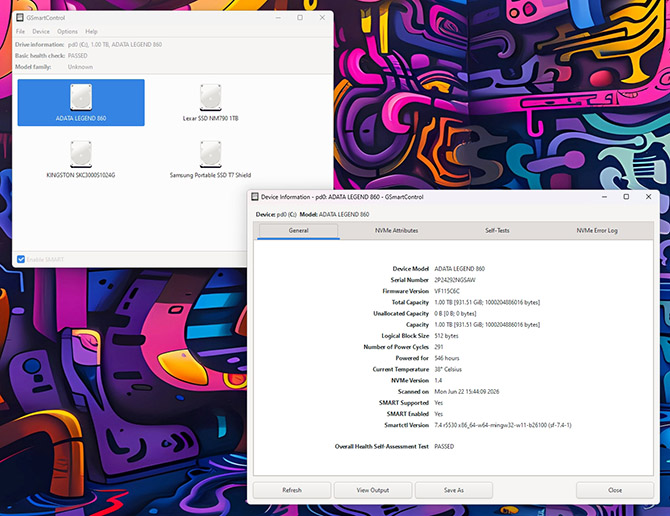The image size is (670, 516).
Task: Click the Basic health check PASSED text
Action: [x=77, y=56]
